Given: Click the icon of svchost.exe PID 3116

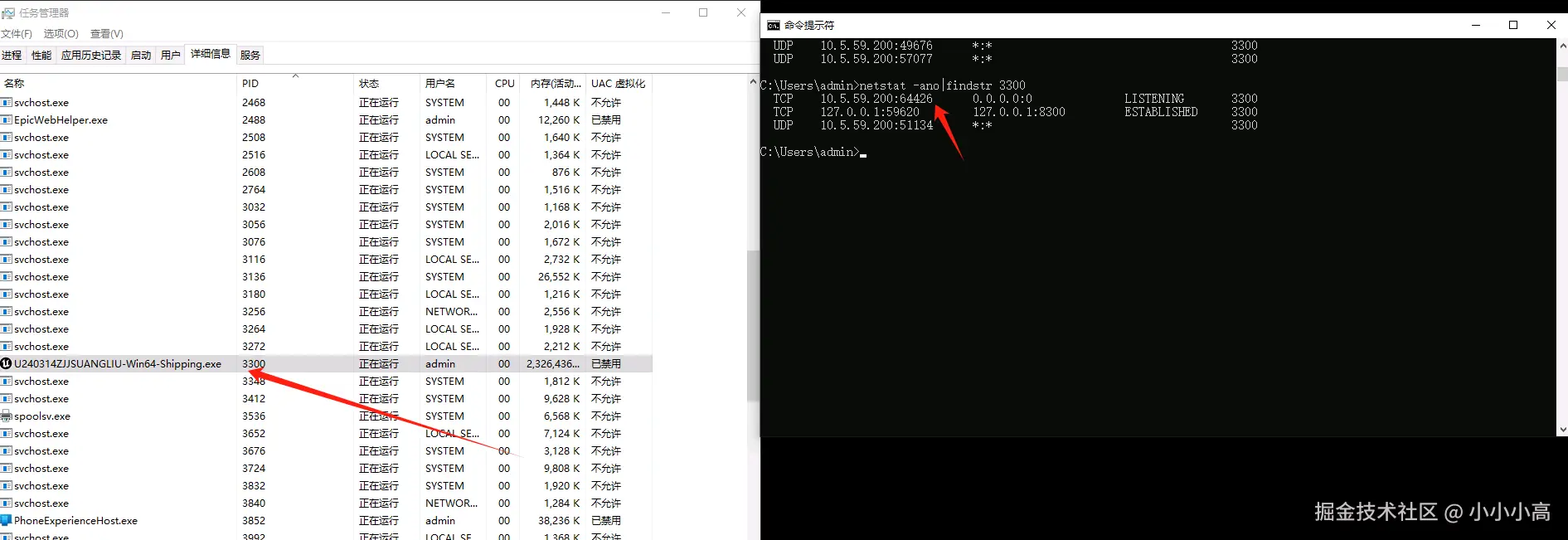Looking at the screenshot, I should click(7, 260).
